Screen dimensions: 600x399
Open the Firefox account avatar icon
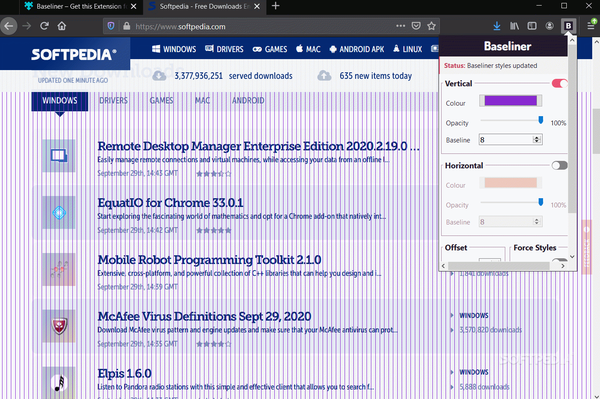[x=549, y=26]
